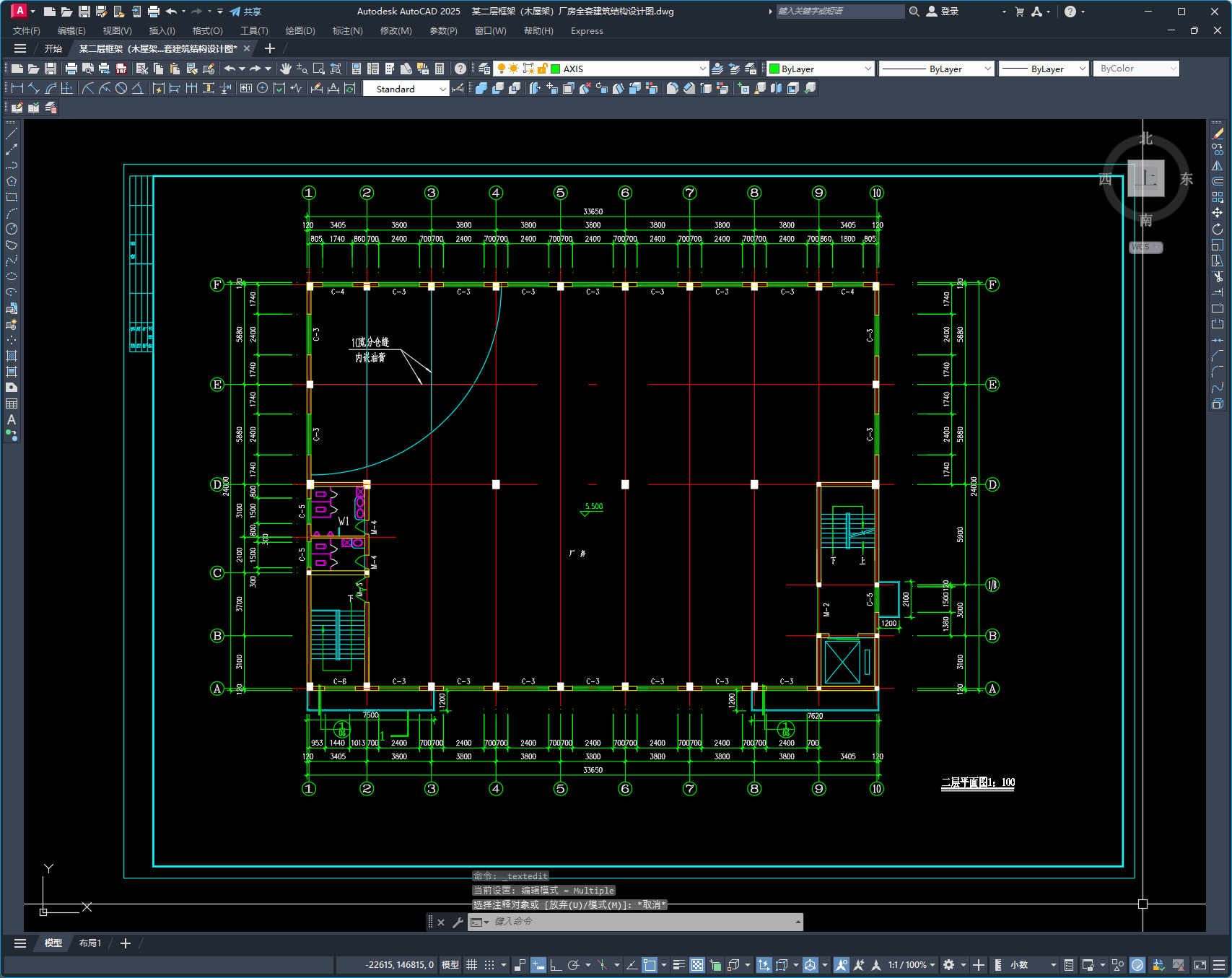Viewport: 1232px width, 978px height.
Task: Toggle snap mode dots in status bar
Action: (489, 965)
